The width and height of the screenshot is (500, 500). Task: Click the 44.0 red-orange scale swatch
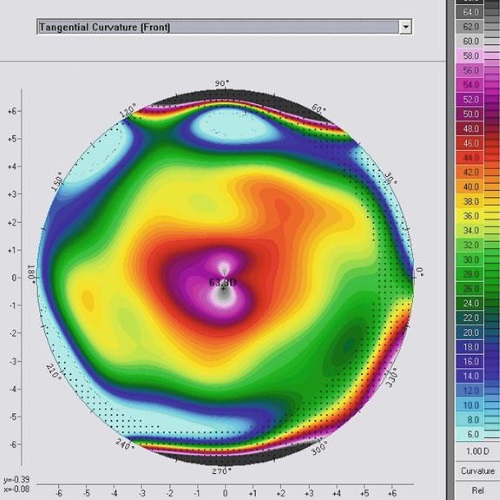click(470, 158)
